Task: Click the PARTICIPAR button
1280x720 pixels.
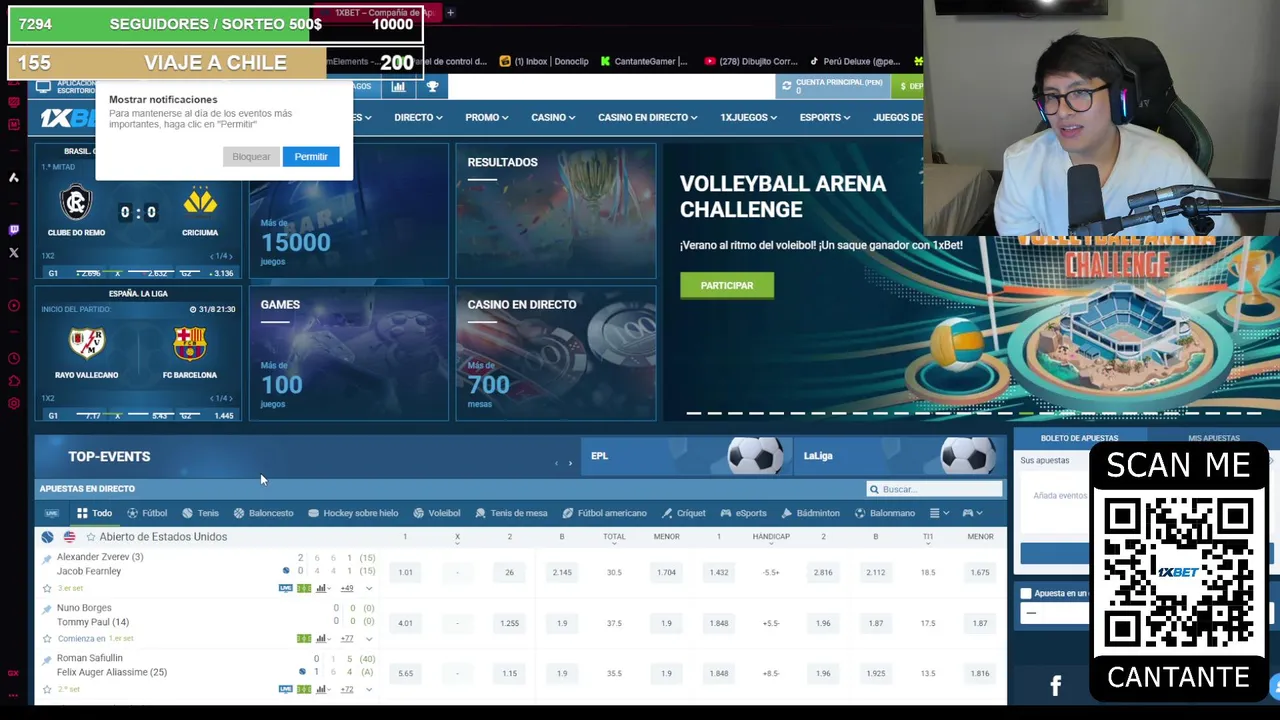Action: (x=727, y=286)
